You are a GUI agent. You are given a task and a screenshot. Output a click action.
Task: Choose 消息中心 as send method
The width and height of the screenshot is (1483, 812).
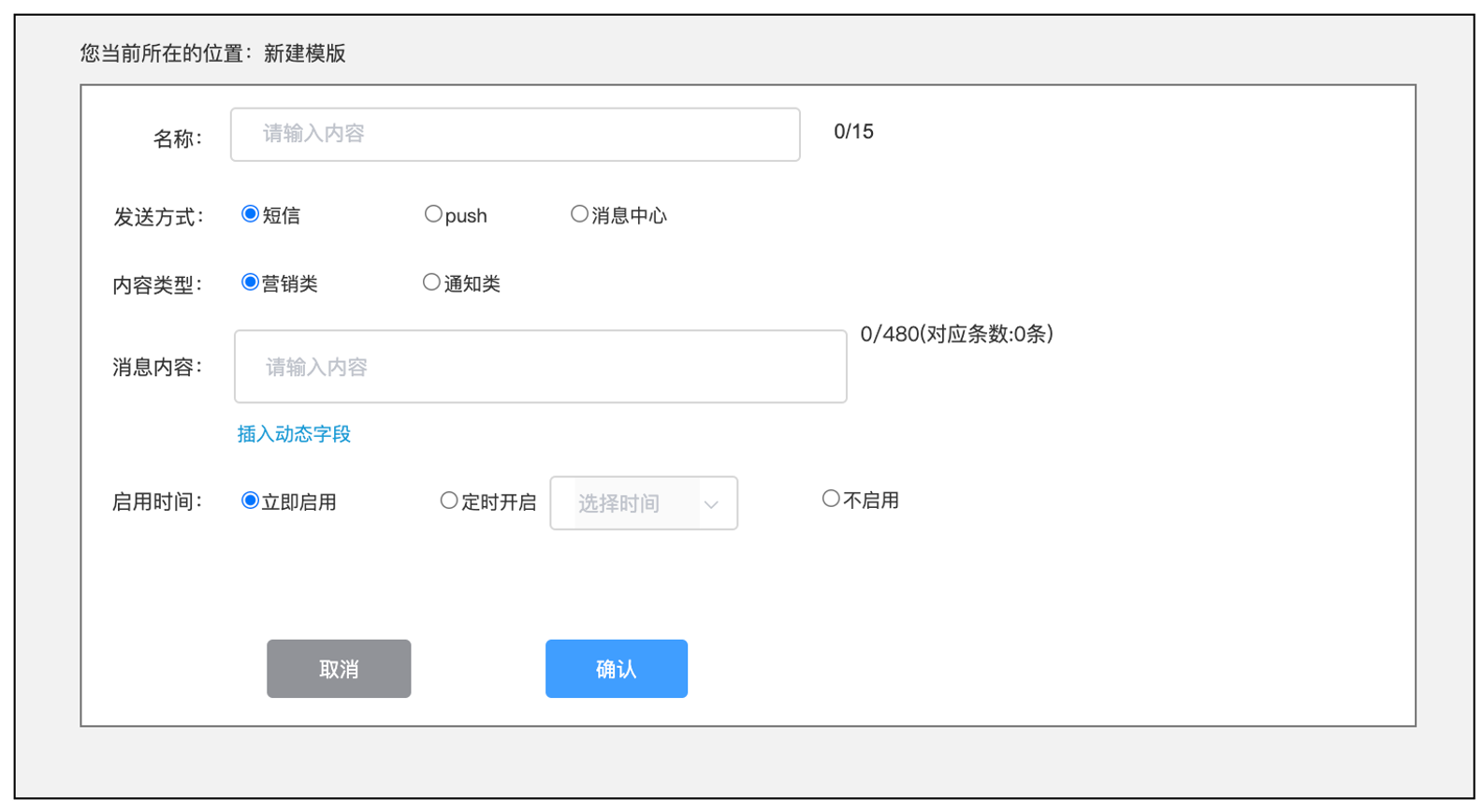579,214
